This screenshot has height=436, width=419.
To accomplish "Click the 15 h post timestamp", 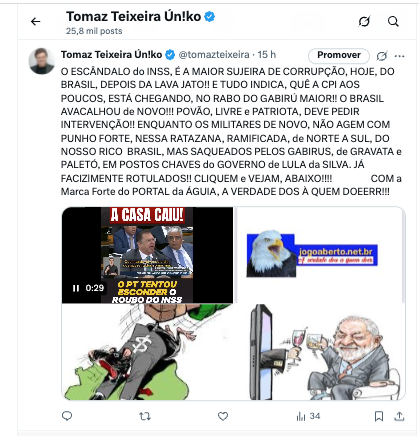I will point(266,55).
